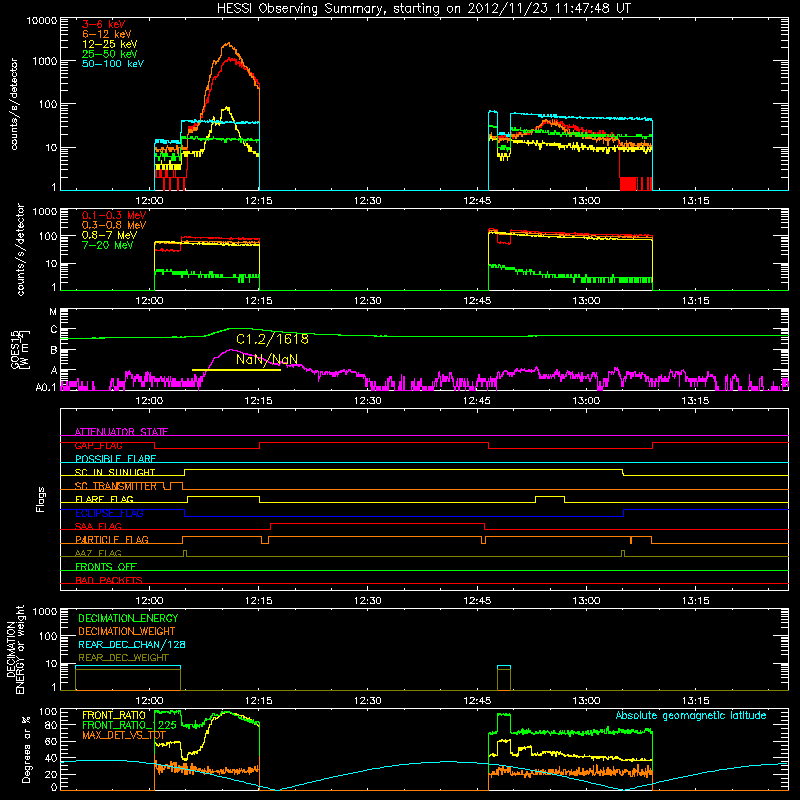Select the 25-50 keV legend label

[109, 54]
